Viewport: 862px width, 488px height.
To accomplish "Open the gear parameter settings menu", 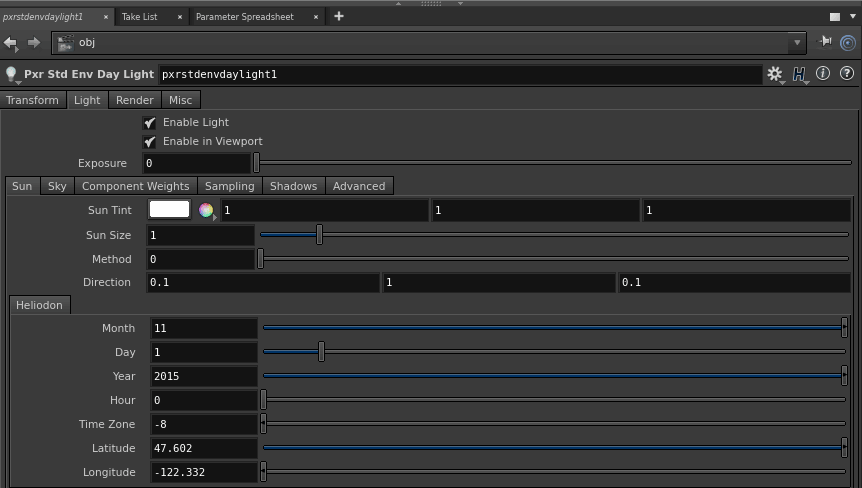I will coord(774,74).
